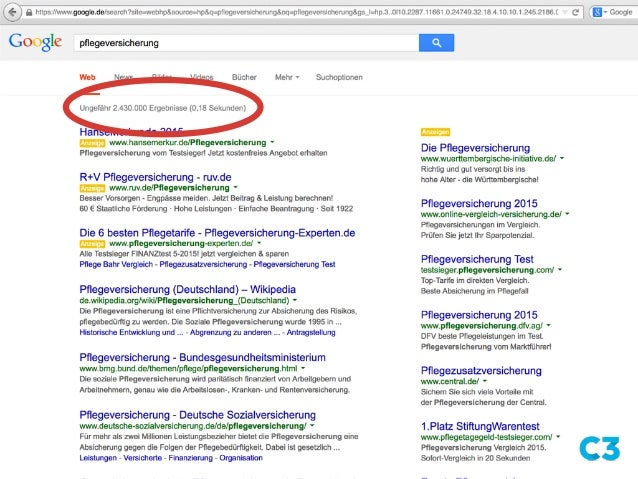Open the browser search engine dropdown arrow

[605, 12]
